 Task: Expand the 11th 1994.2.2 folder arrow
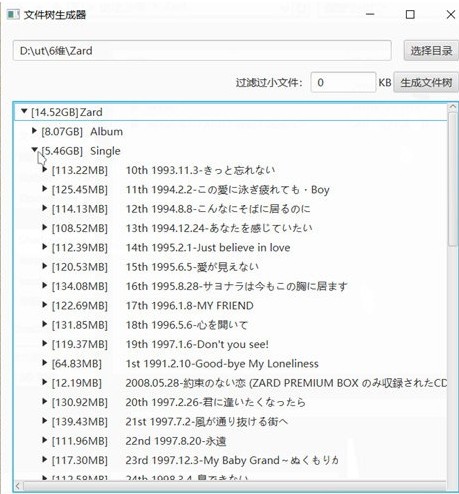click(x=44, y=189)
